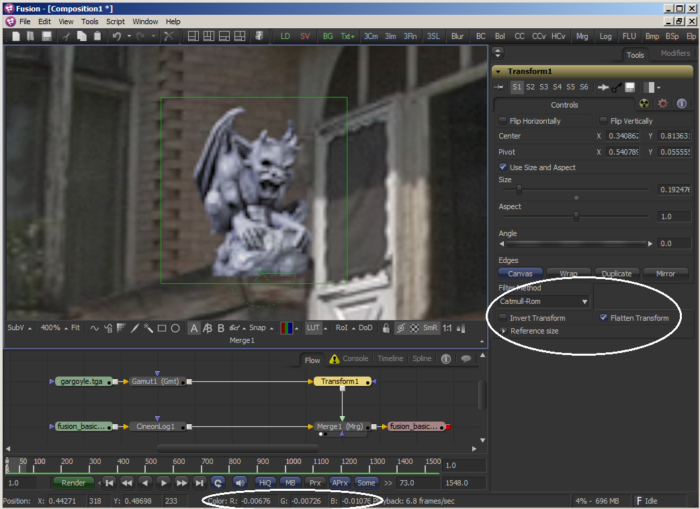Check the Invert Transform box
This screenshot has width=700, height=509.
tap(503, 317)
